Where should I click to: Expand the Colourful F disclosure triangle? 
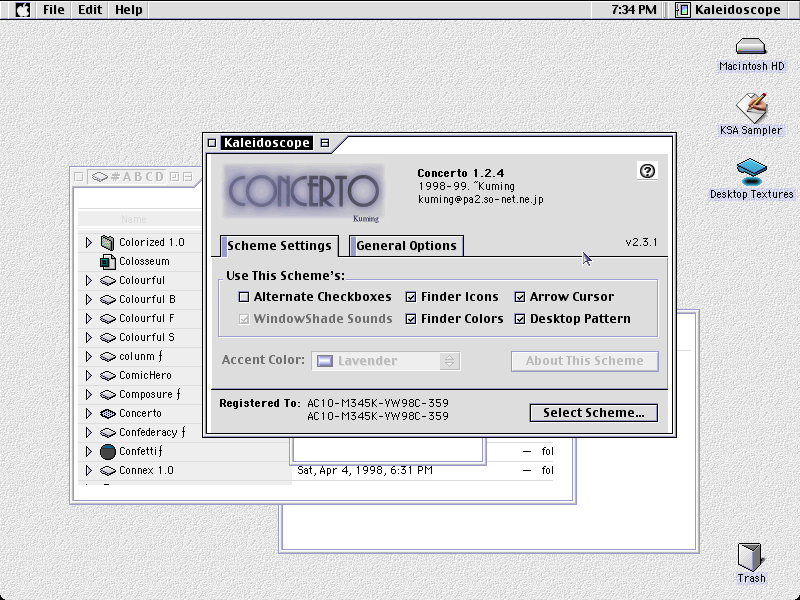point(89,318)
